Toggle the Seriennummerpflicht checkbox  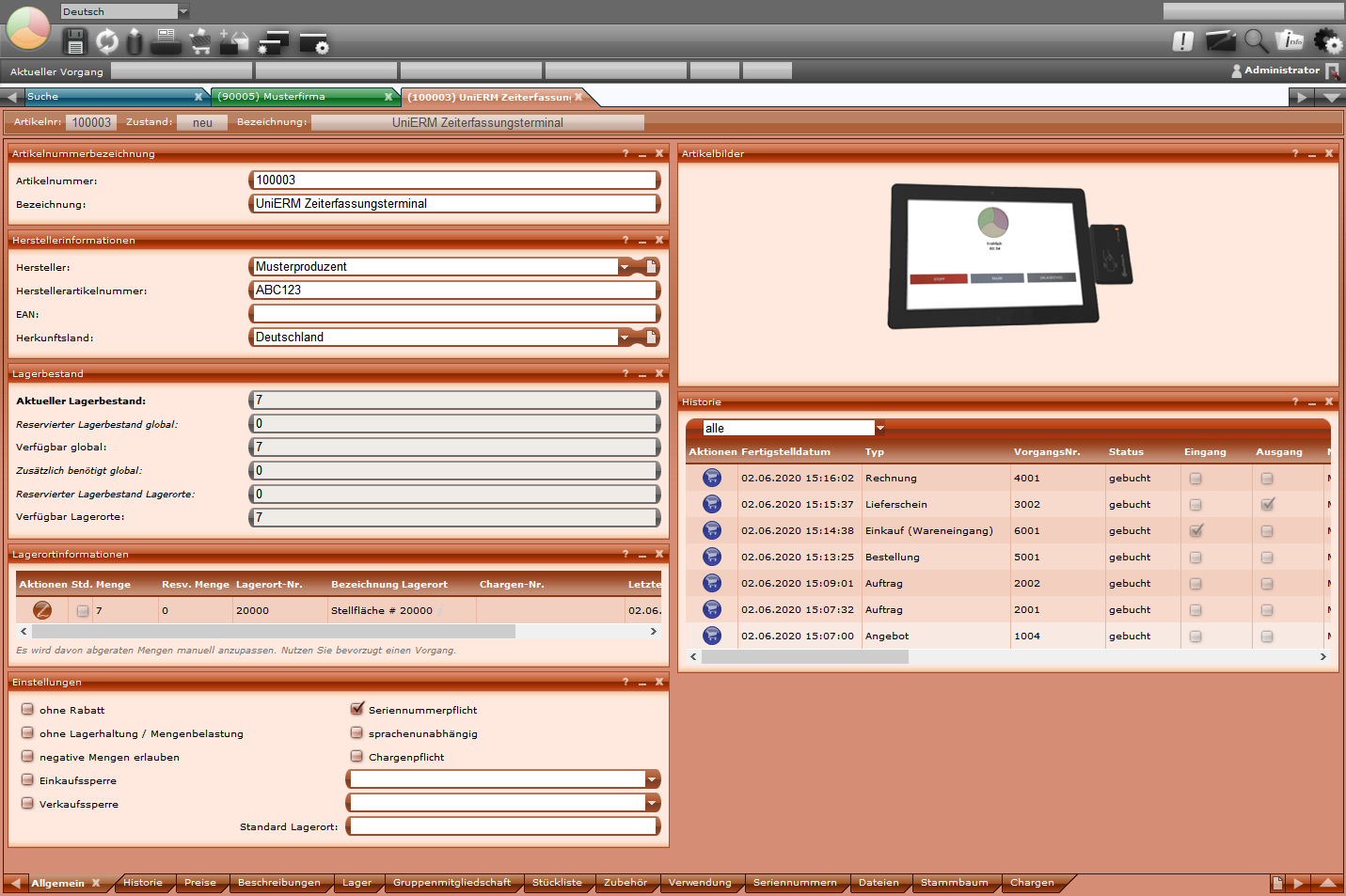[357, 709]
